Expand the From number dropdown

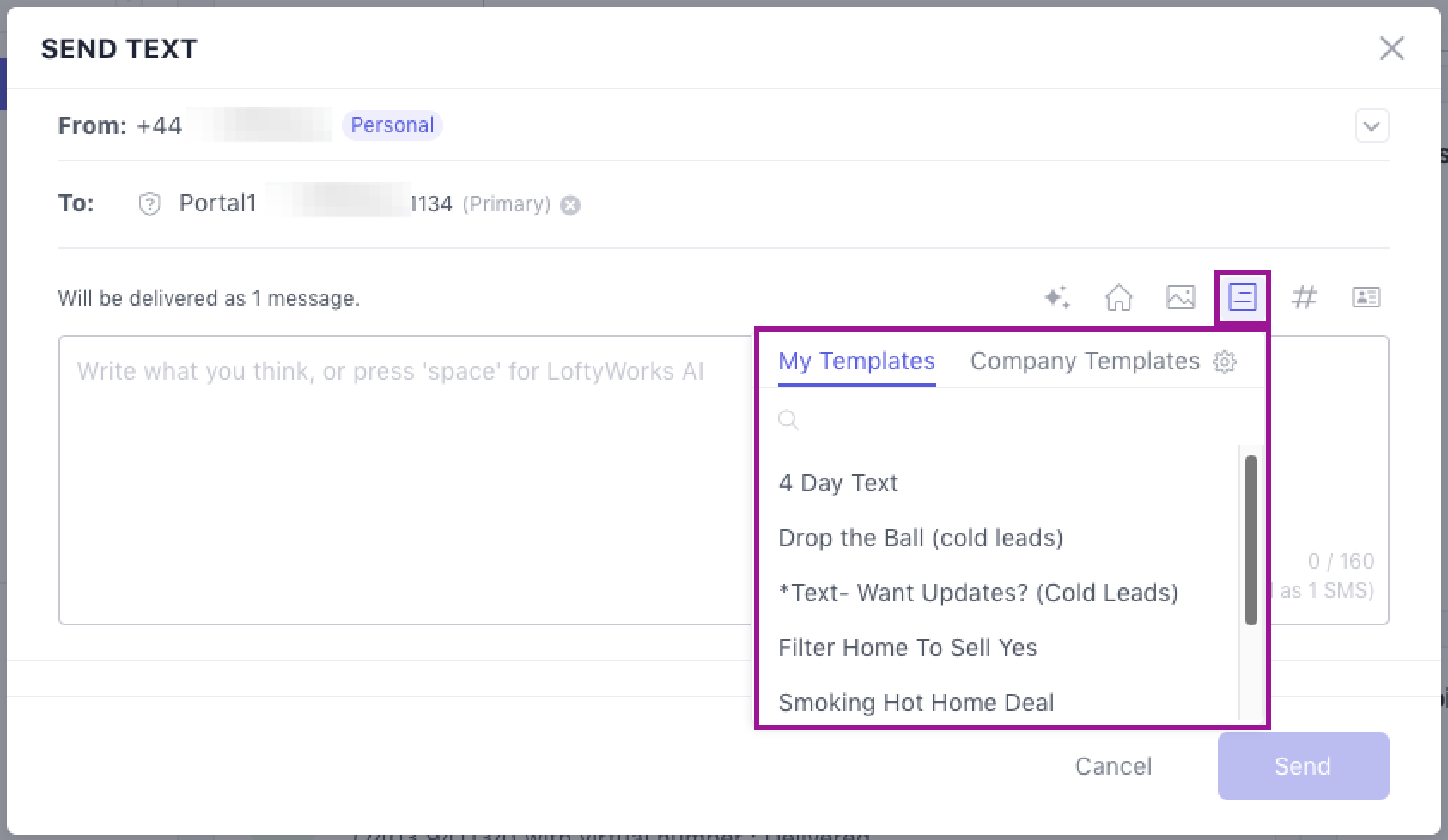[1372, 125]
